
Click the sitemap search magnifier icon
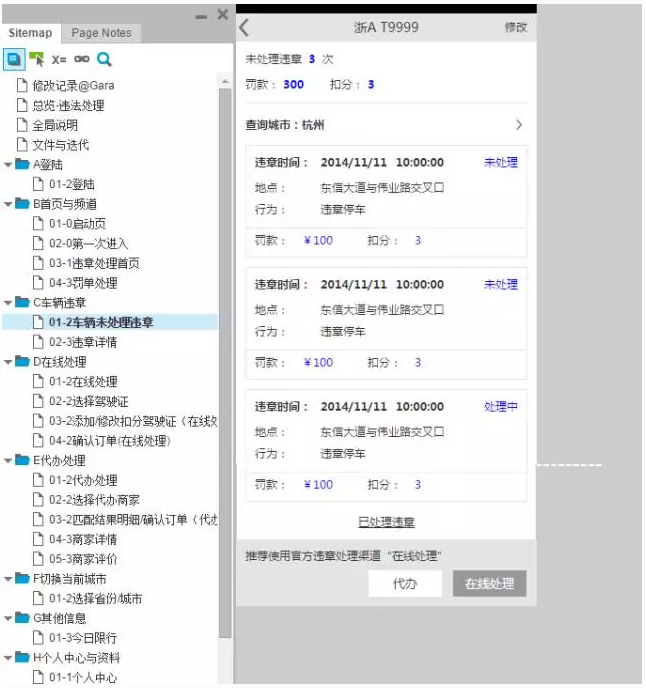pyautogui.click(x=104, y=59)
